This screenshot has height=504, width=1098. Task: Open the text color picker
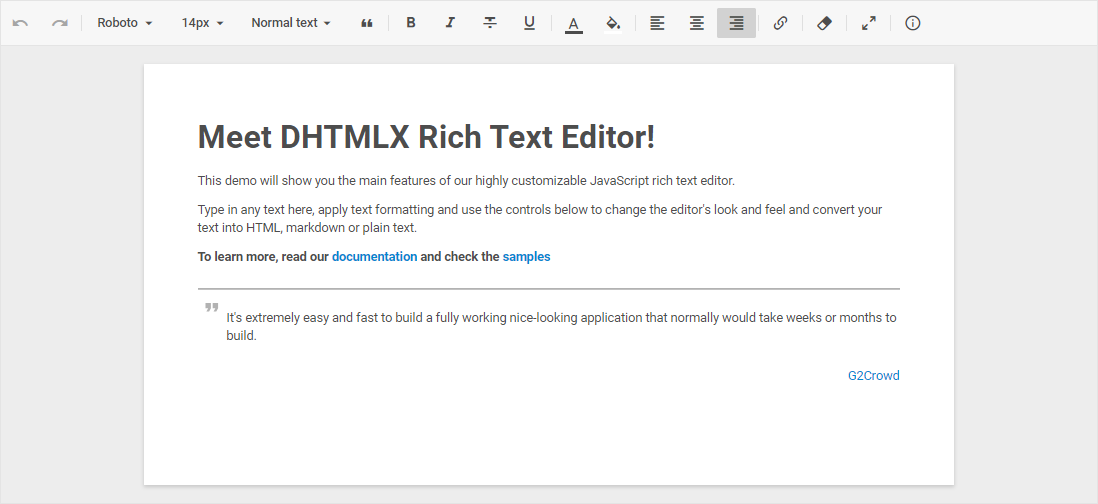click(x=573, y=23)
